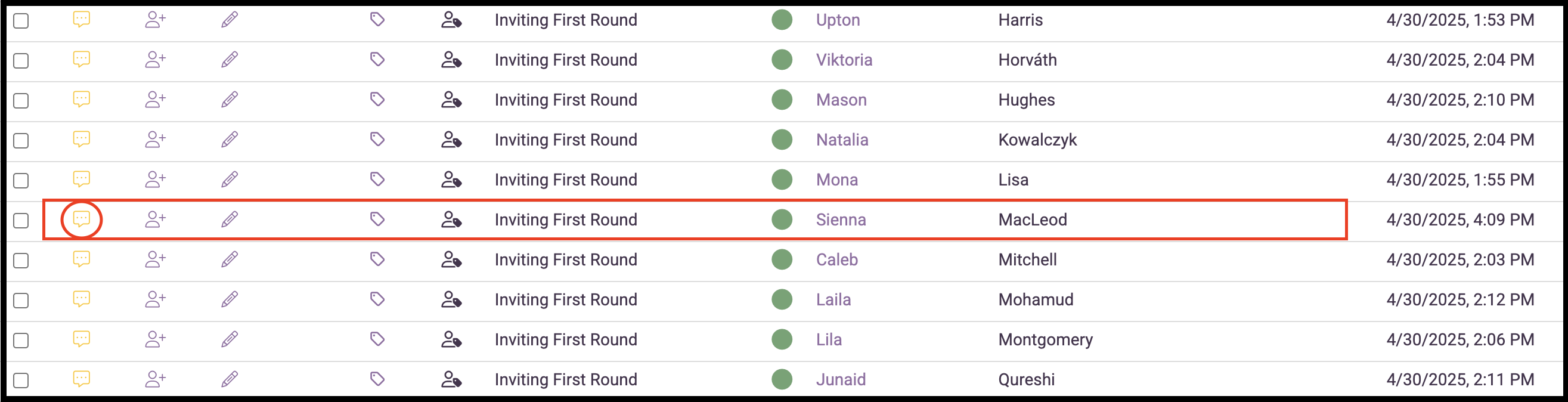This screenshot has width=1568, height=402.
Task: Edit the Viktoria Horváth row with pencil
Action: click(230, 60)
